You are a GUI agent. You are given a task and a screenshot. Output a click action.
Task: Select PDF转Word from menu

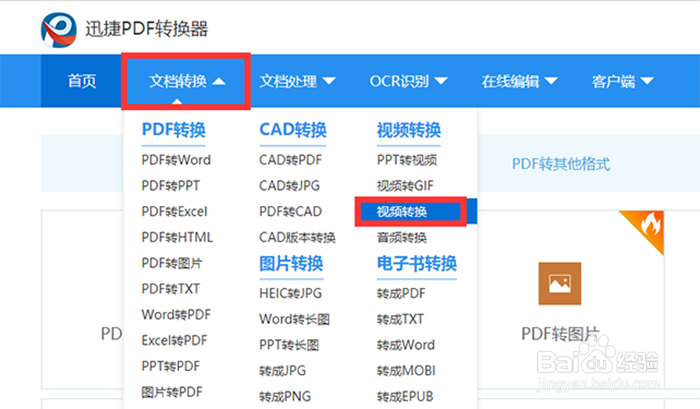(176, 160)
